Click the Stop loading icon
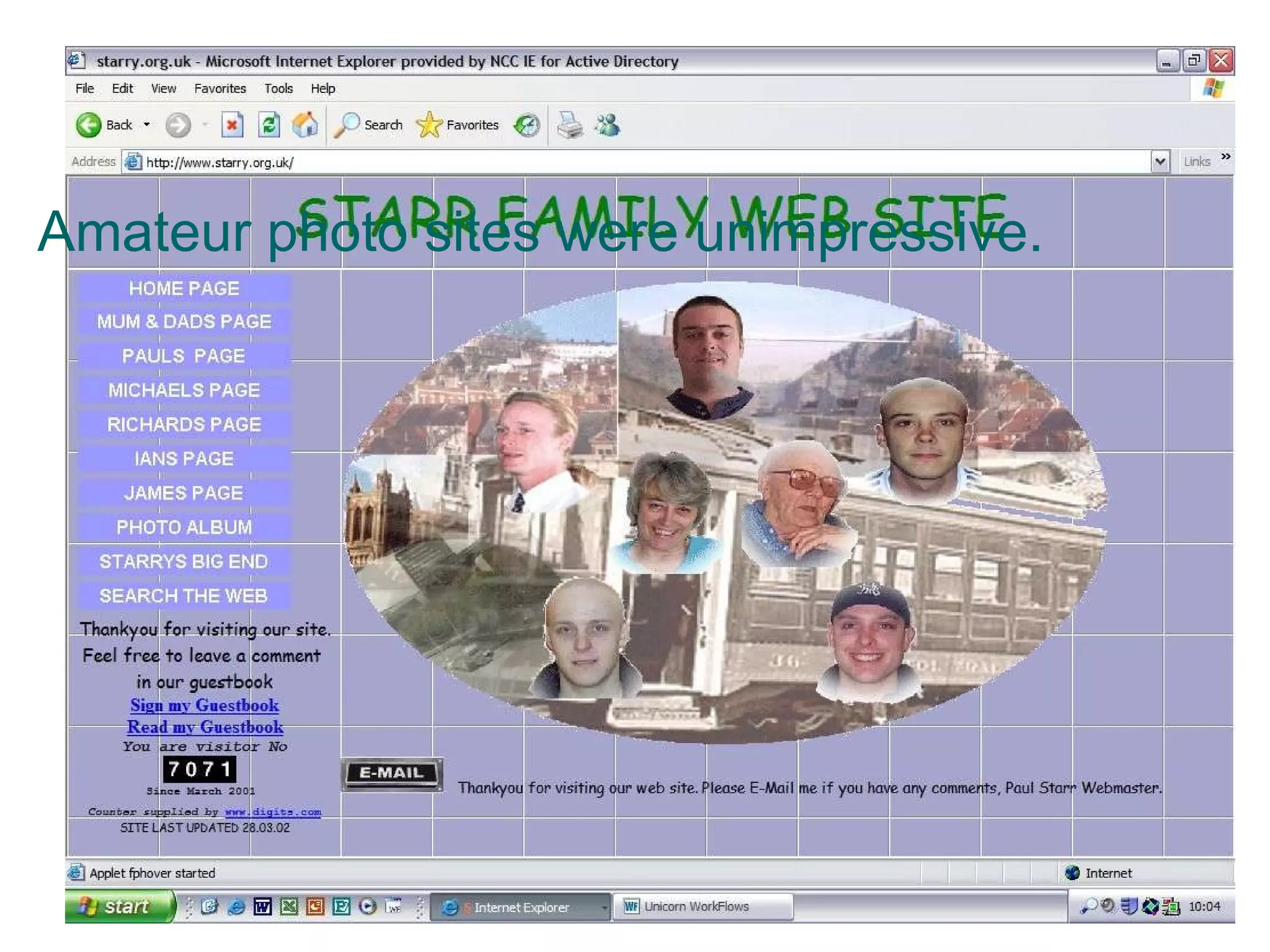1270x952 pixels. 232,125
